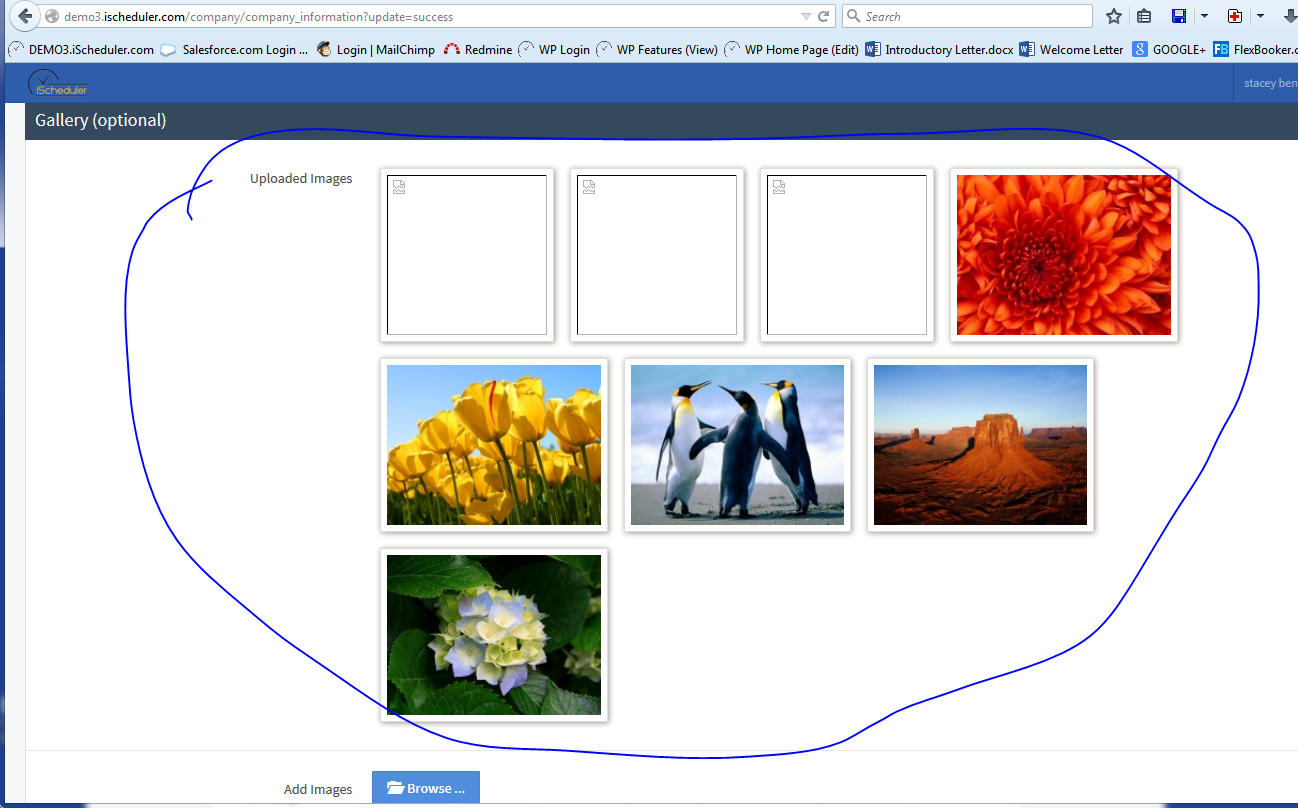
Task: Select the penguins thumbnail
Action: coord(737,445)
